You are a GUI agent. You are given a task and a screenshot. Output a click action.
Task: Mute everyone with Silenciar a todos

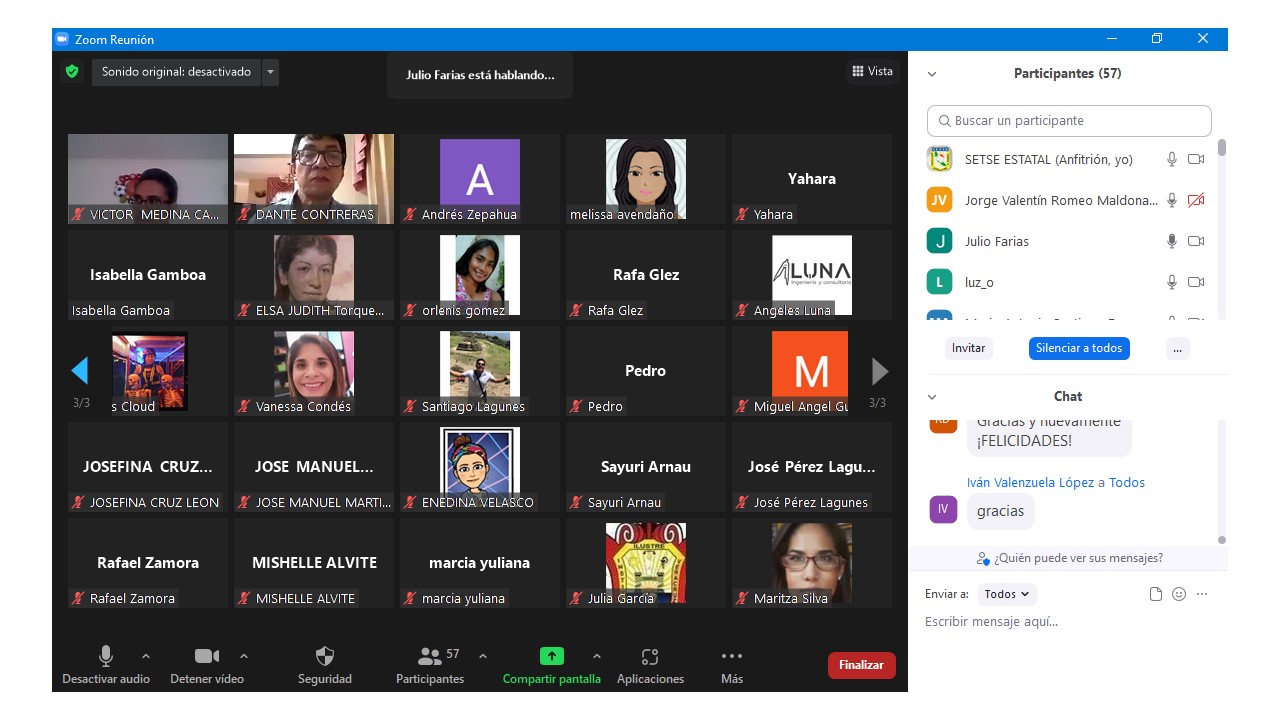click(1079, 348)
